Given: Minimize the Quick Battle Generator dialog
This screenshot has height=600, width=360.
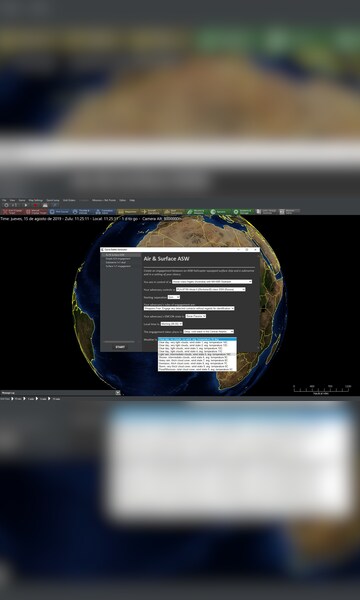Looking at the screenshot, I should [239, 249].
